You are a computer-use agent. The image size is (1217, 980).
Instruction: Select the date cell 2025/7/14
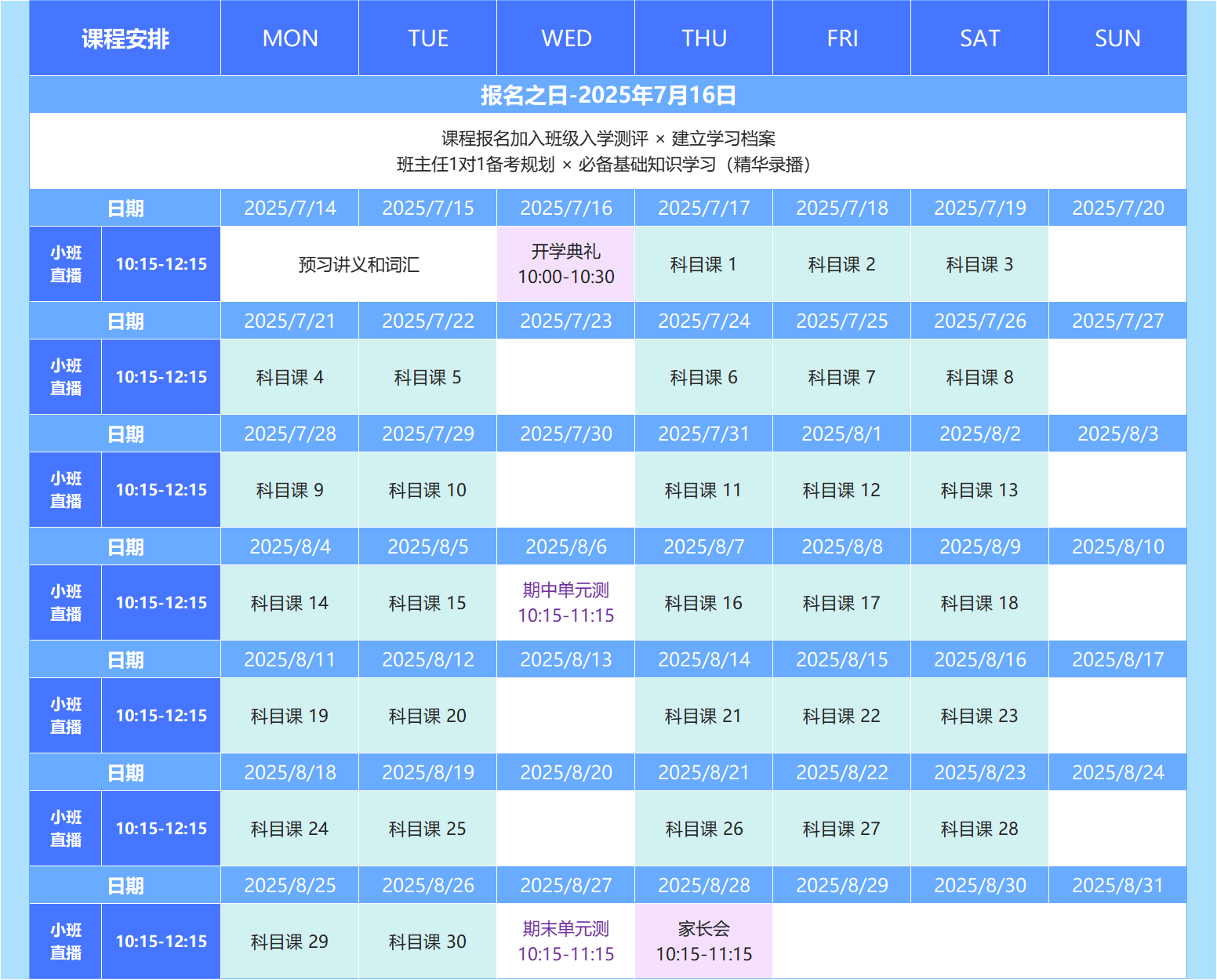(x=289, y=208)
